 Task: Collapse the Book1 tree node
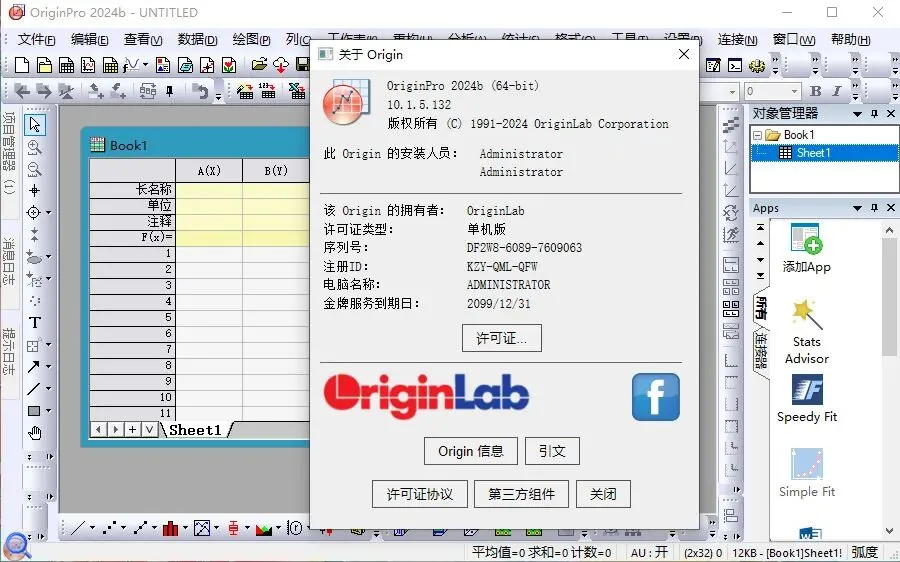point(758,135)
